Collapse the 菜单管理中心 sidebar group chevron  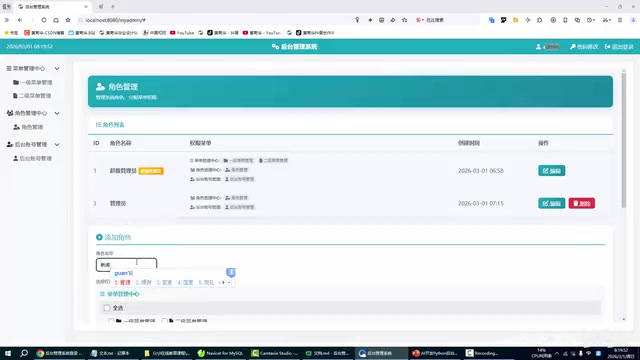[x=57, y=69]
